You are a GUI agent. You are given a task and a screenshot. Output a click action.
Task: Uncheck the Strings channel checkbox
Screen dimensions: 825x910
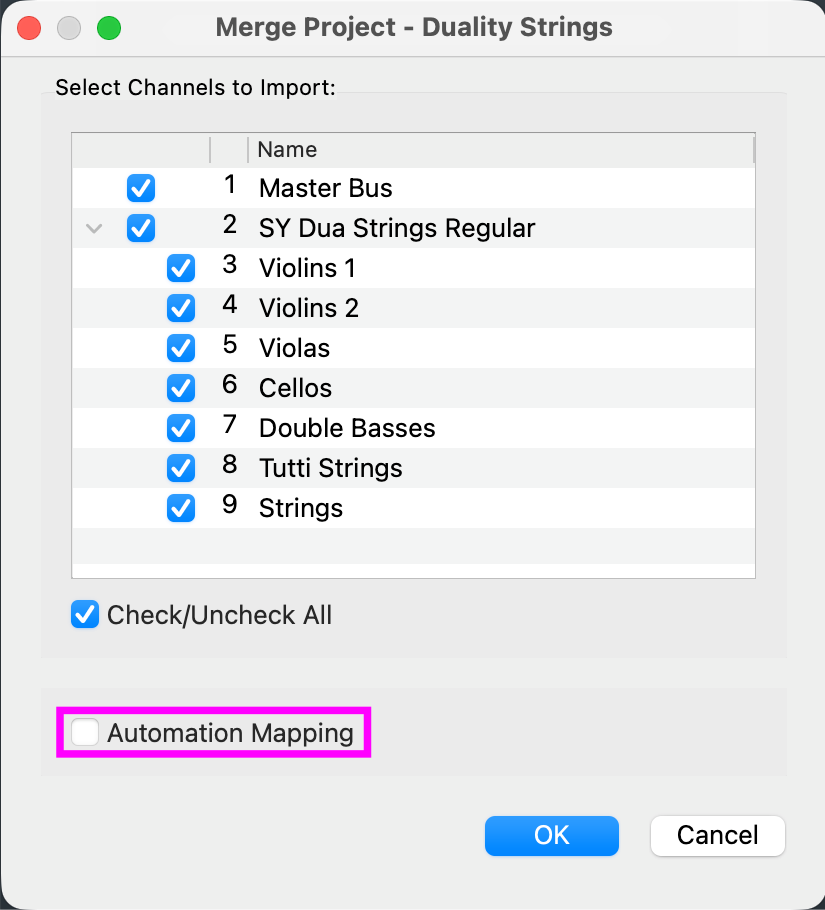(x=181, y=508)
